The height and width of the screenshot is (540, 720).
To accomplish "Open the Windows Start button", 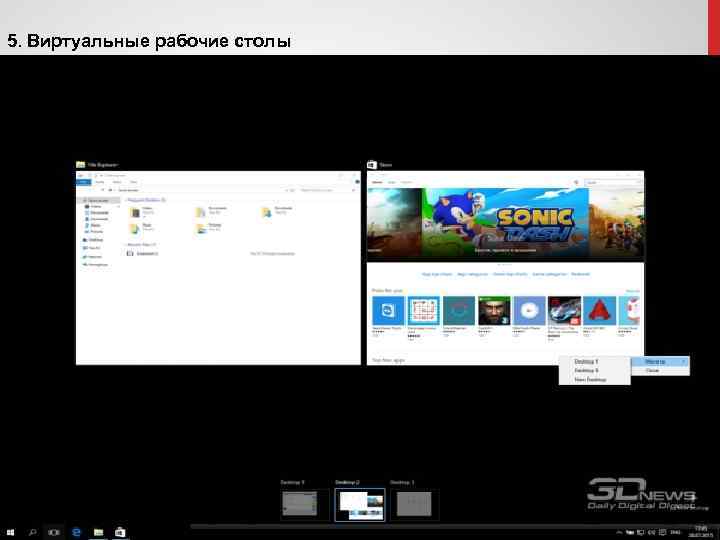I will tap(10, 532).
